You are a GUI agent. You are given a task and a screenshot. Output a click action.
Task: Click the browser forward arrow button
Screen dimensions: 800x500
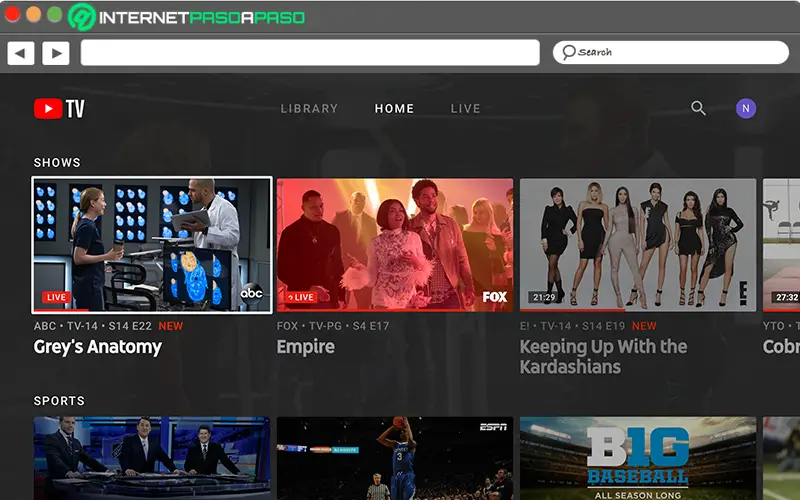click(x=56, y=53)
